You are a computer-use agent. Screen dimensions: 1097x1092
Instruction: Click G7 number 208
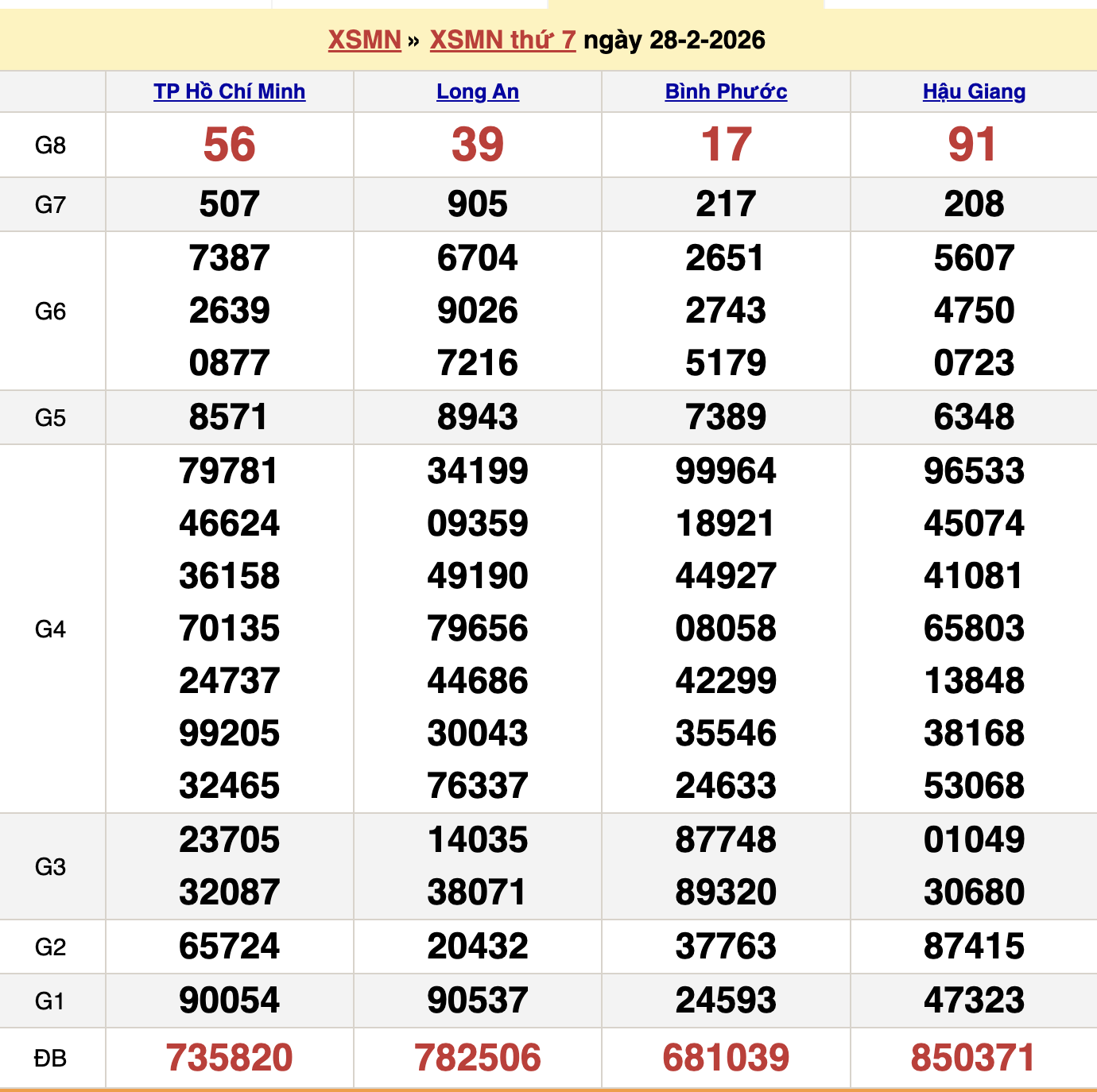point(973,203)
